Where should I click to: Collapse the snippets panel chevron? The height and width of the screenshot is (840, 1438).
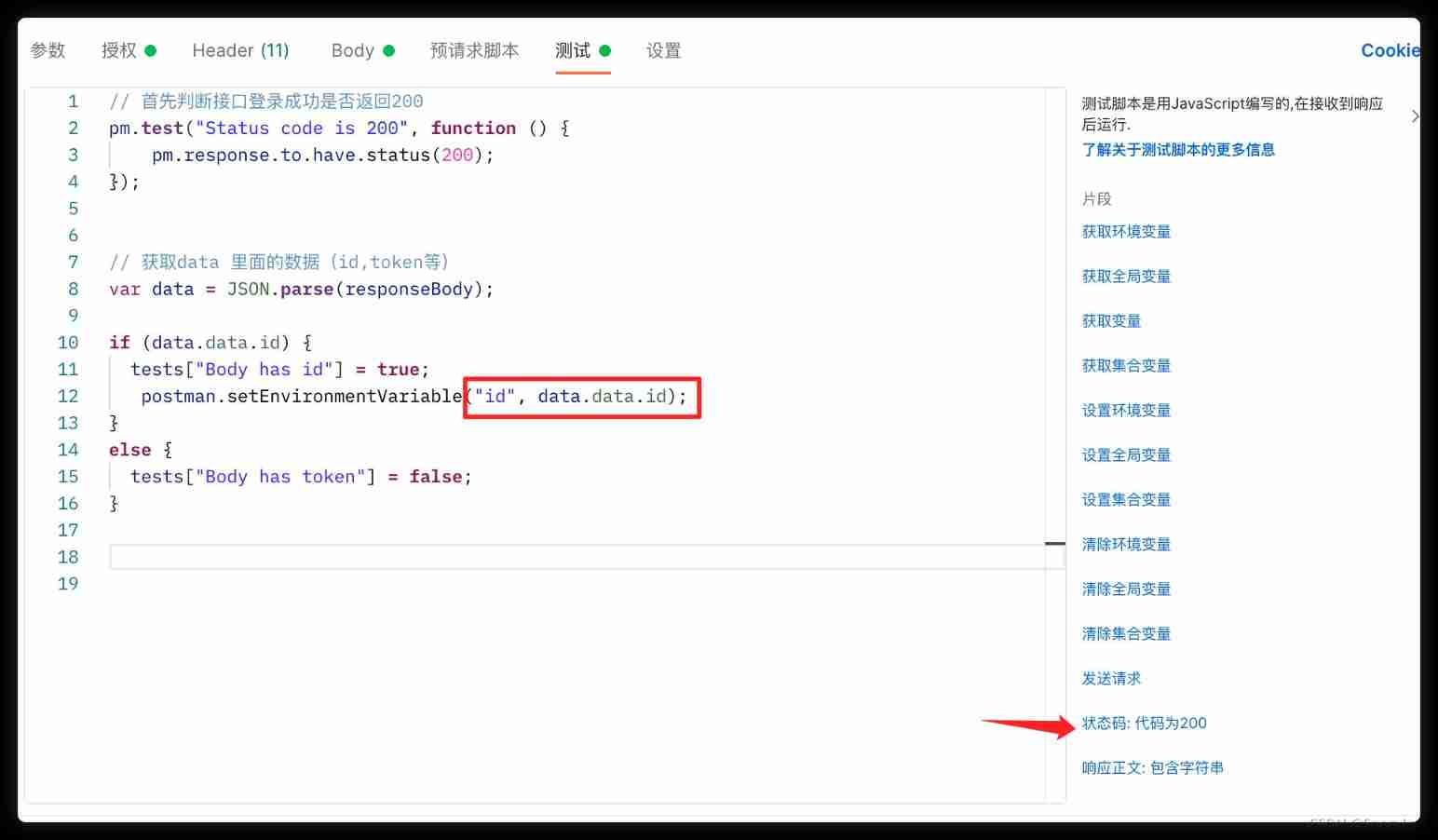(x=1414, y=116)
